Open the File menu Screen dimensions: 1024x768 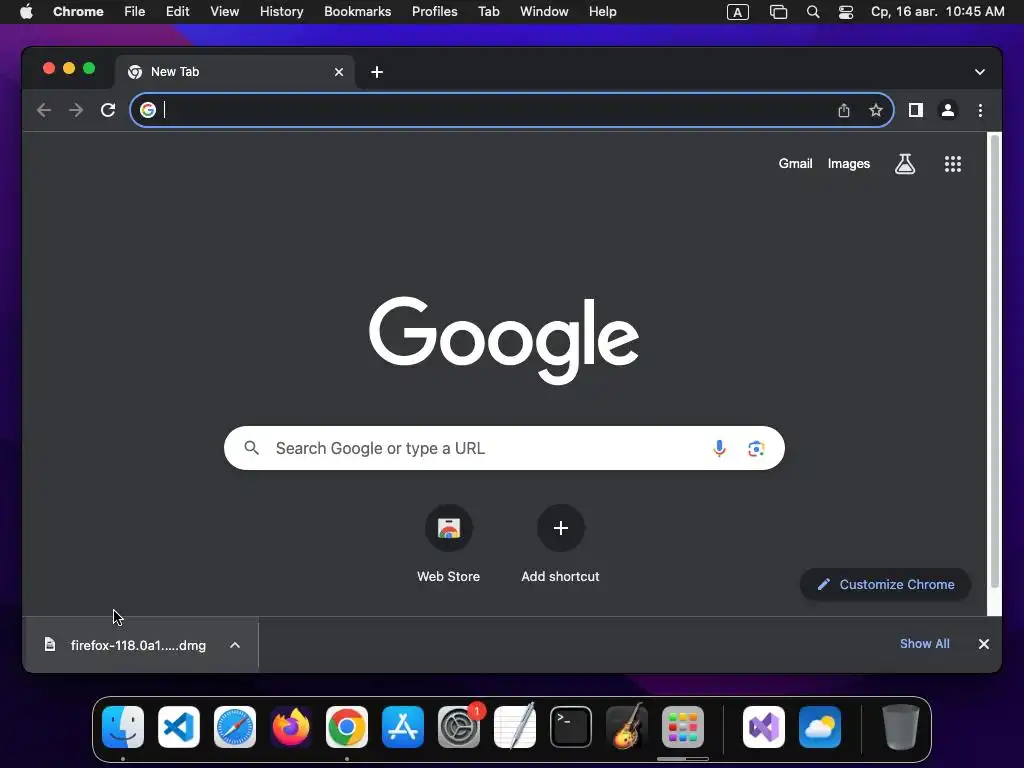(x=135, y=12)
